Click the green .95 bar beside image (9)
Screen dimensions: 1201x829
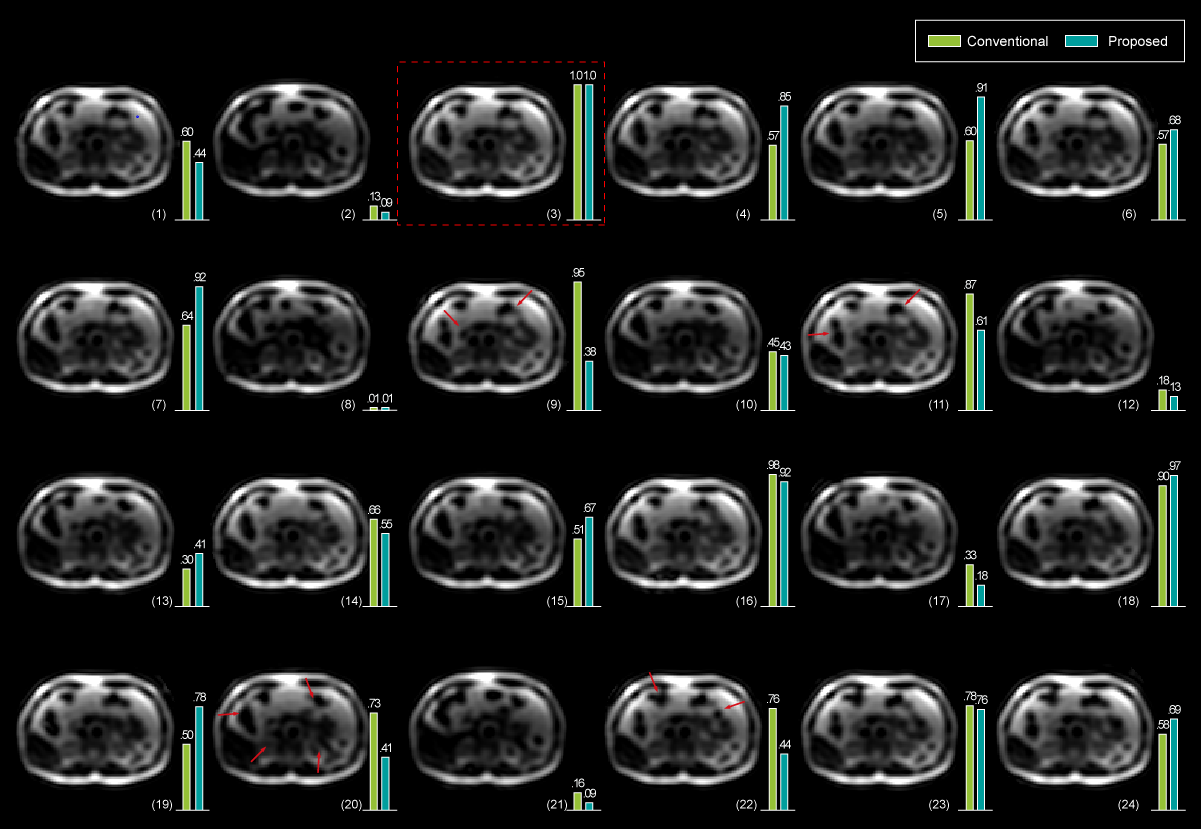pyautogui.click(x=577, y=346)
